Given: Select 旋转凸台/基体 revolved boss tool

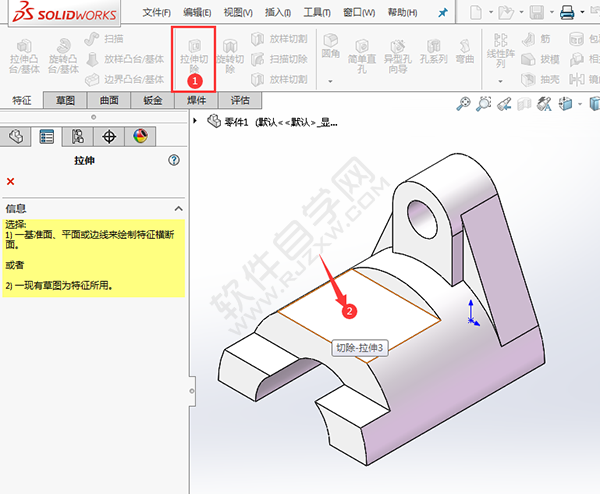Looking at the screenshot, I should click(x=64, y=56).
